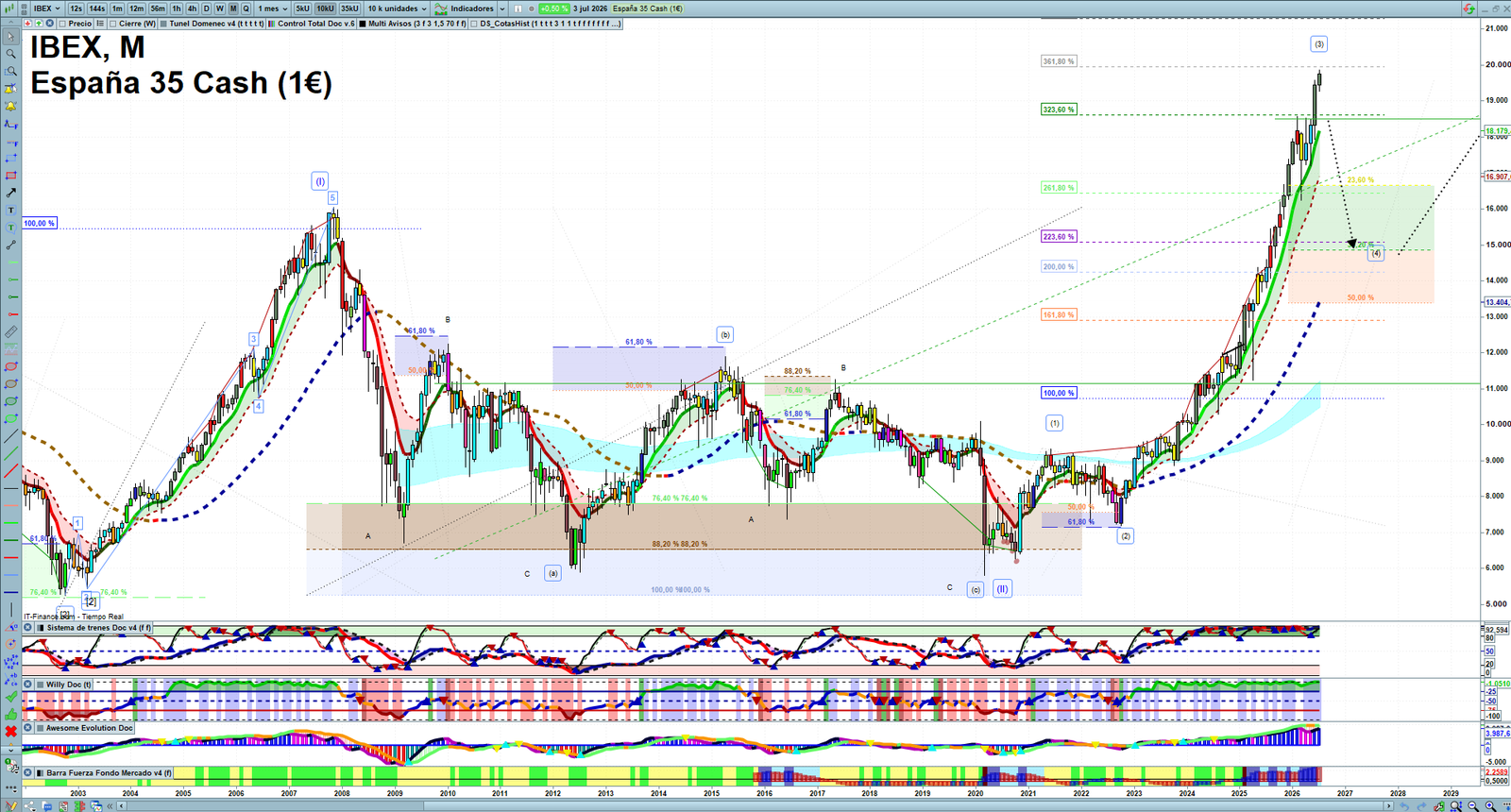Image resolution: width=1511 pixels, height=812 pixels.
Task: Open Tunel Domenec v4 indicator settings
Action: click(x=212, y=24)
